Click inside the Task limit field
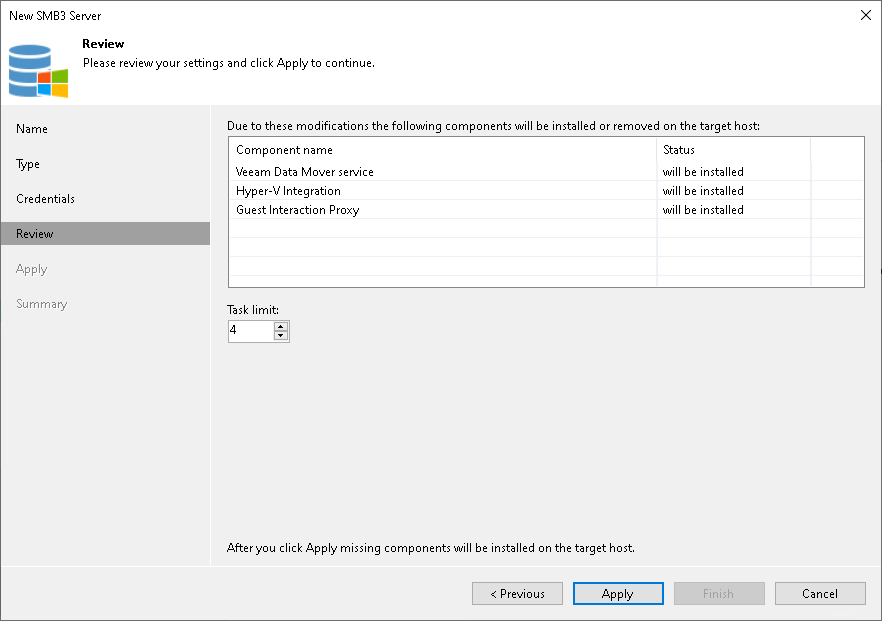This screenshot has height=621, width=882. pos(251,331)
